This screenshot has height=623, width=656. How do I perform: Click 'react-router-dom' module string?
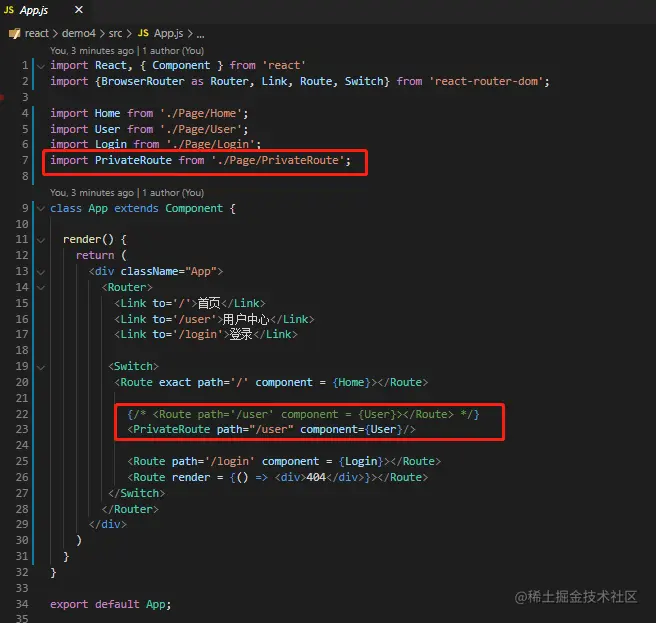tap(486, 81)
